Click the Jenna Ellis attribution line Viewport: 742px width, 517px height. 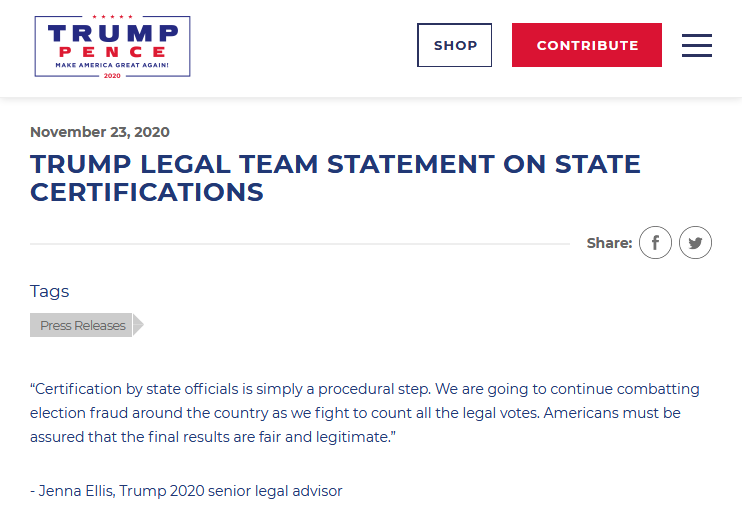[186, 491]
